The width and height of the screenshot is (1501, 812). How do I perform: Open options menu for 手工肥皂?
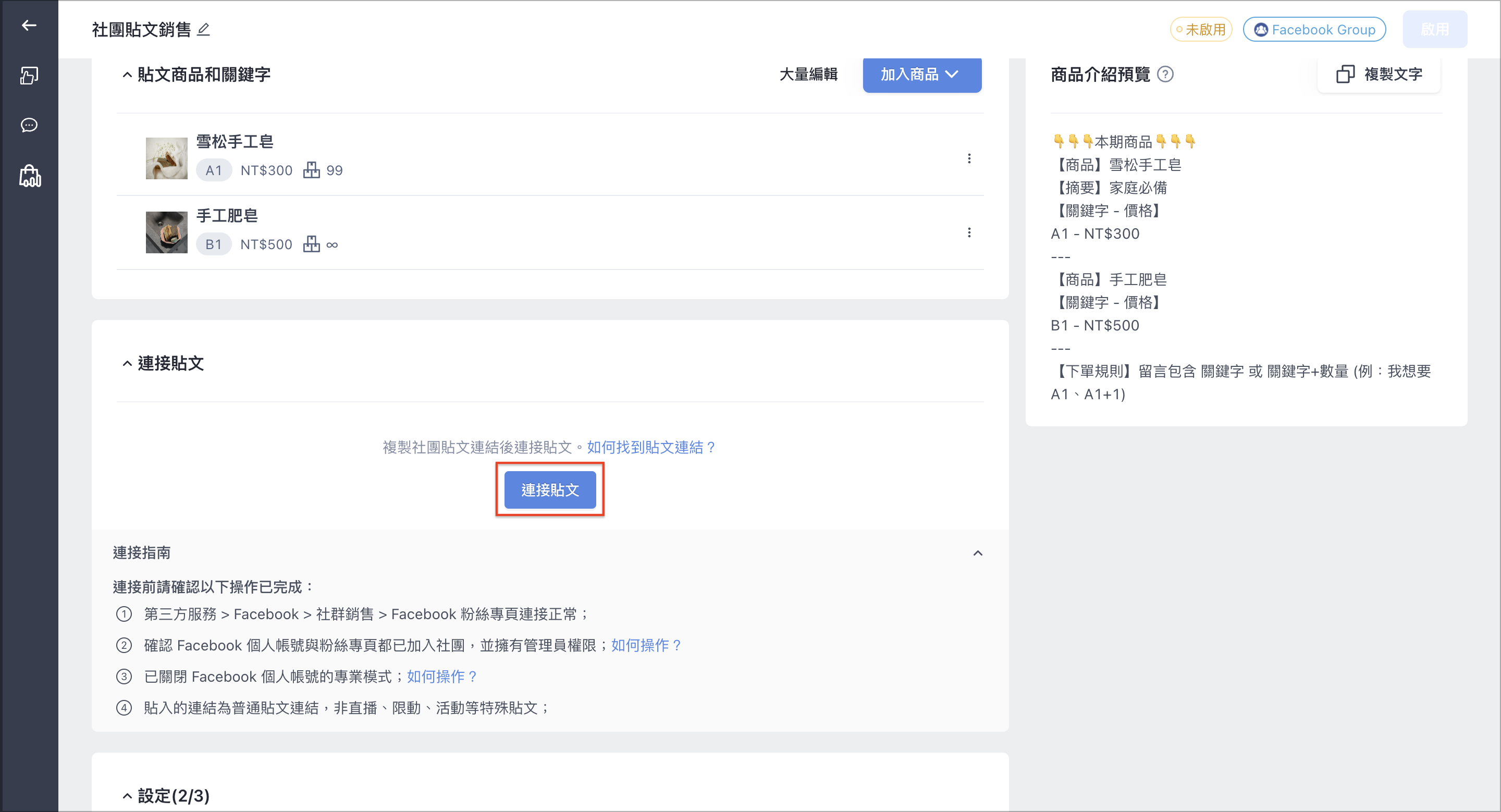(969, 232)
